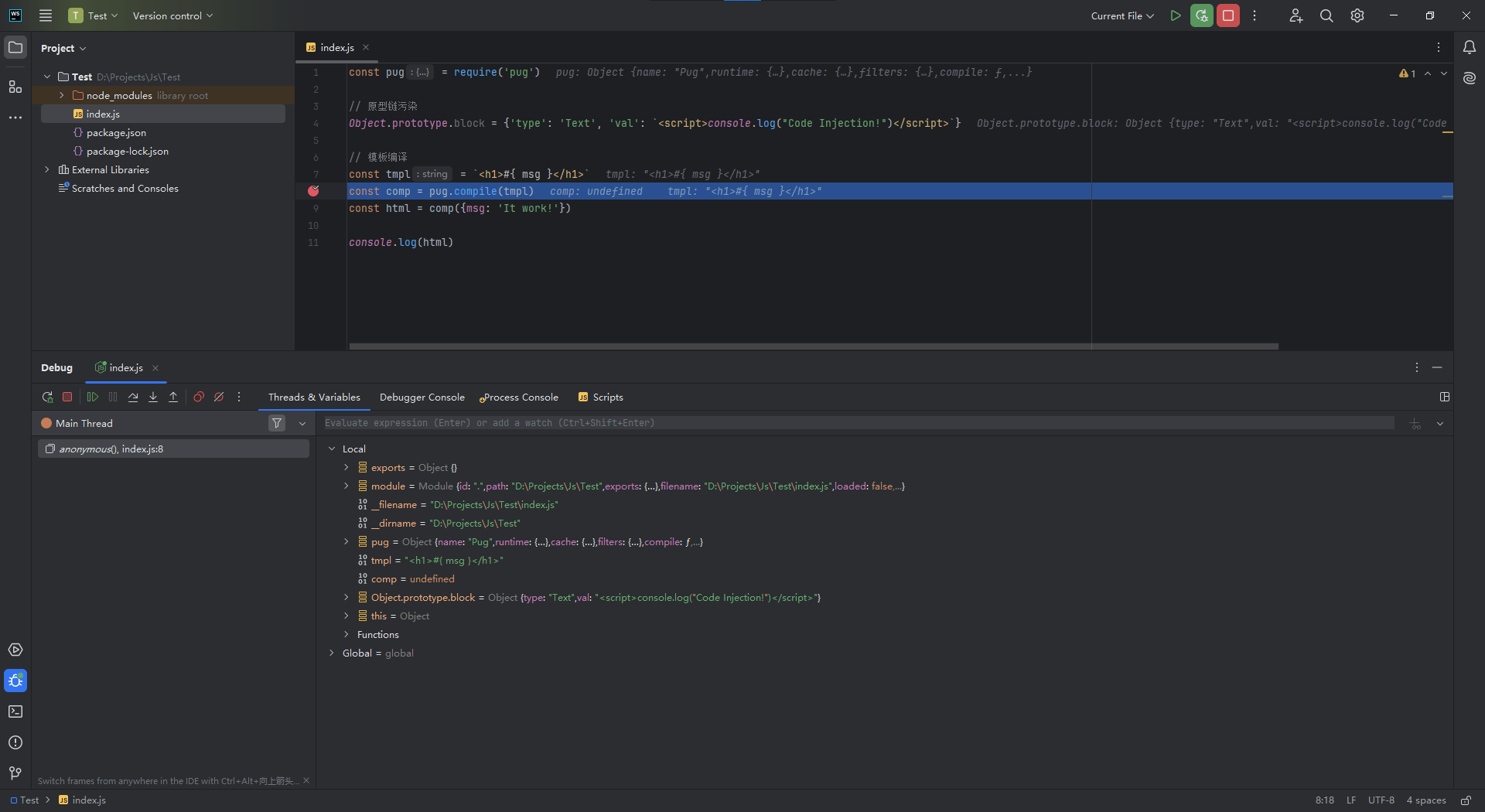Click the Step Into arrow icon

click(153, 397)
